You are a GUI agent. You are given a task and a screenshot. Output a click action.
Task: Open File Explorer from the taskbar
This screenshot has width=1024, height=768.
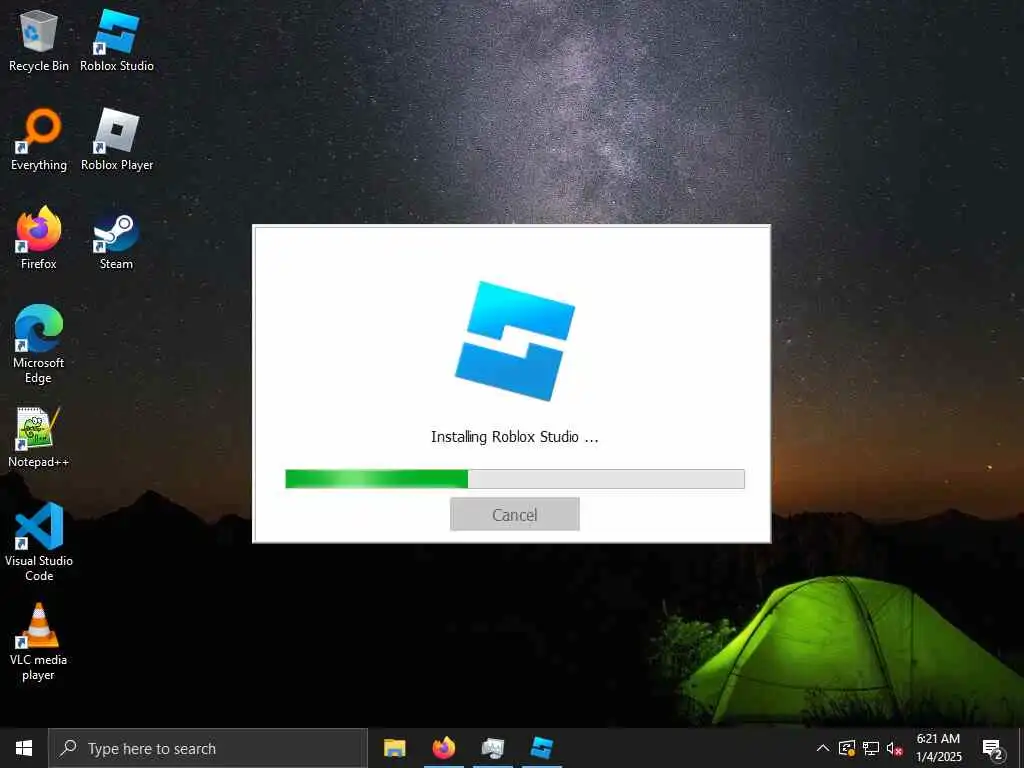(394, 748)
